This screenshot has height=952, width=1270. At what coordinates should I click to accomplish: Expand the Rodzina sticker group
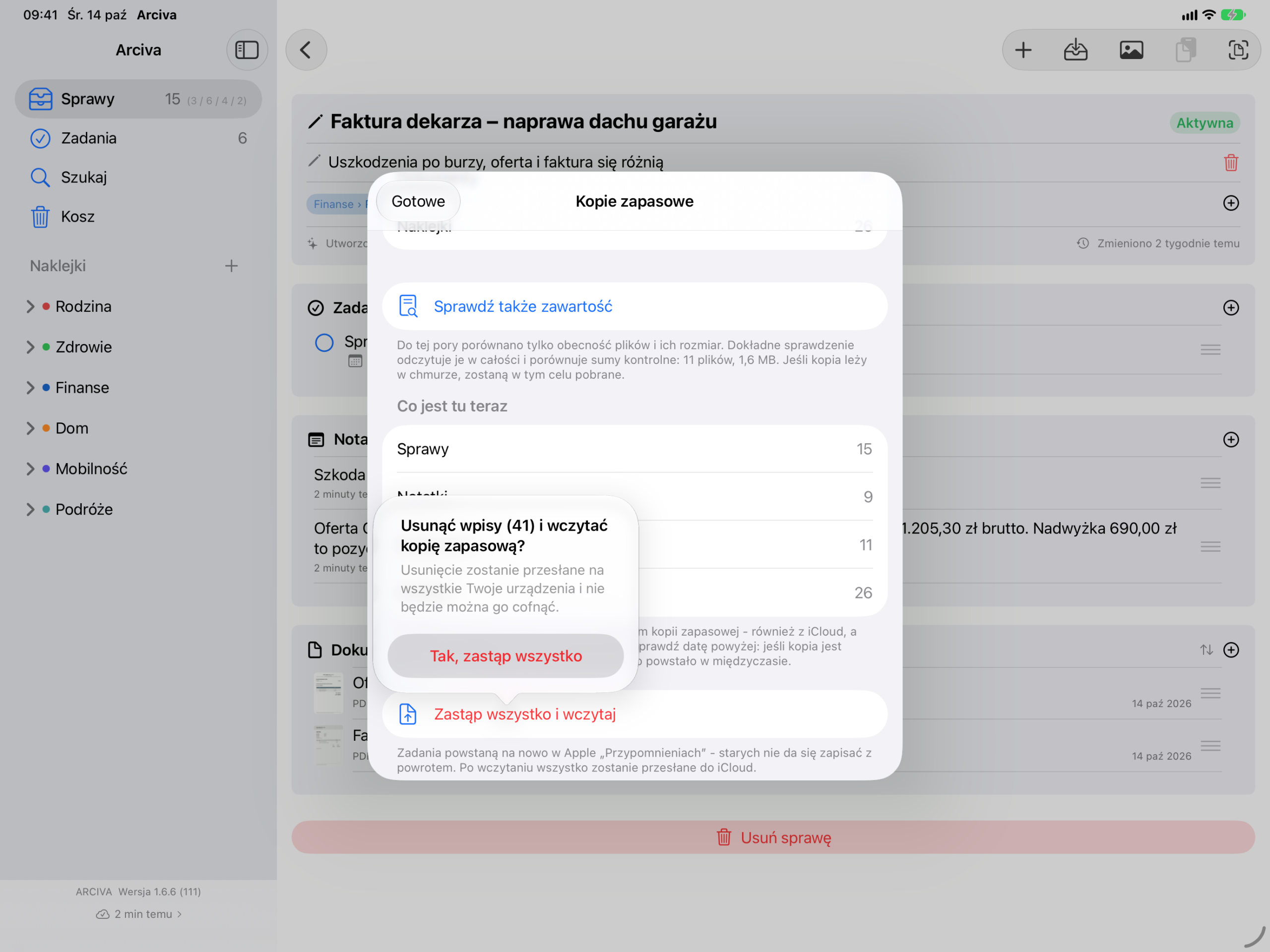pos(30,306)
